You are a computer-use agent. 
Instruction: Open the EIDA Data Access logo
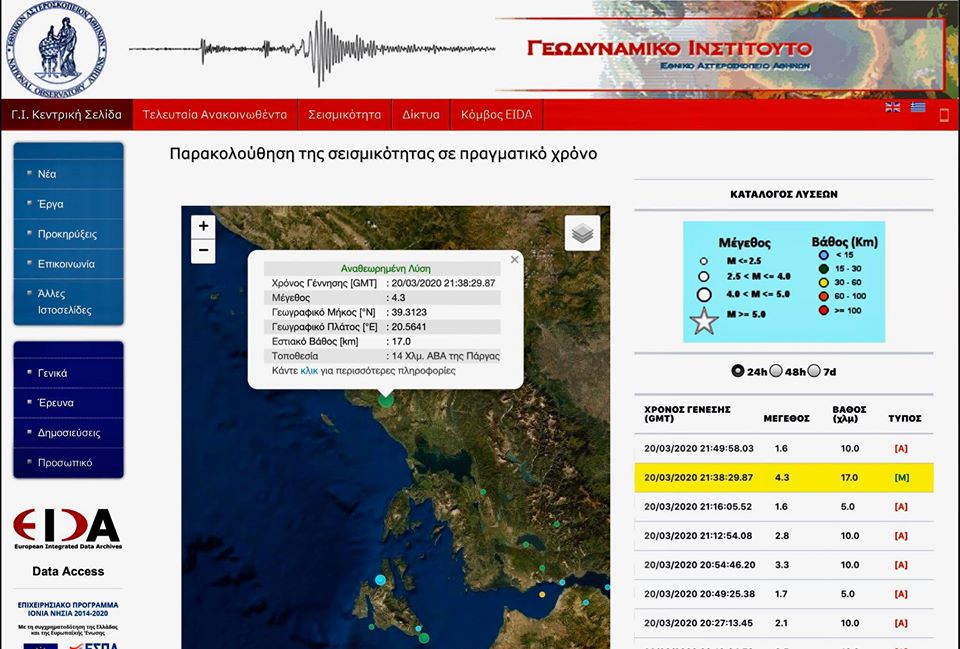67,530
